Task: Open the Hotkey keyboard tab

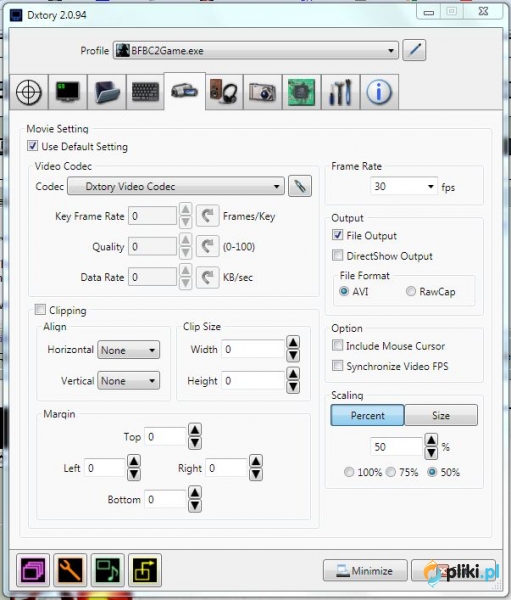Action: pyautogui.click(x=145, y=92)
